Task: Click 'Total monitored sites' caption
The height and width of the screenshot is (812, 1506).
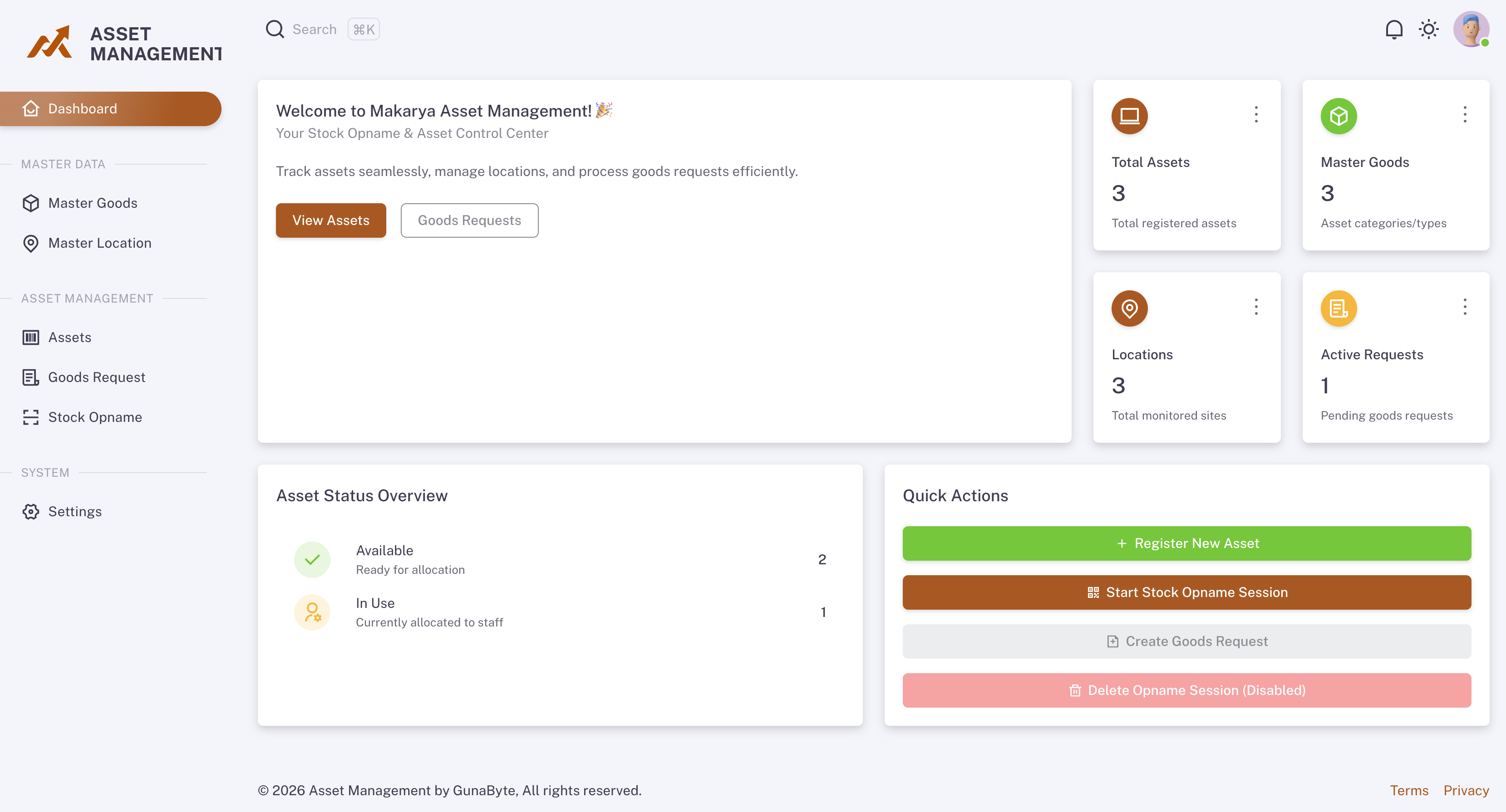Action: (x=1169, y=416)
